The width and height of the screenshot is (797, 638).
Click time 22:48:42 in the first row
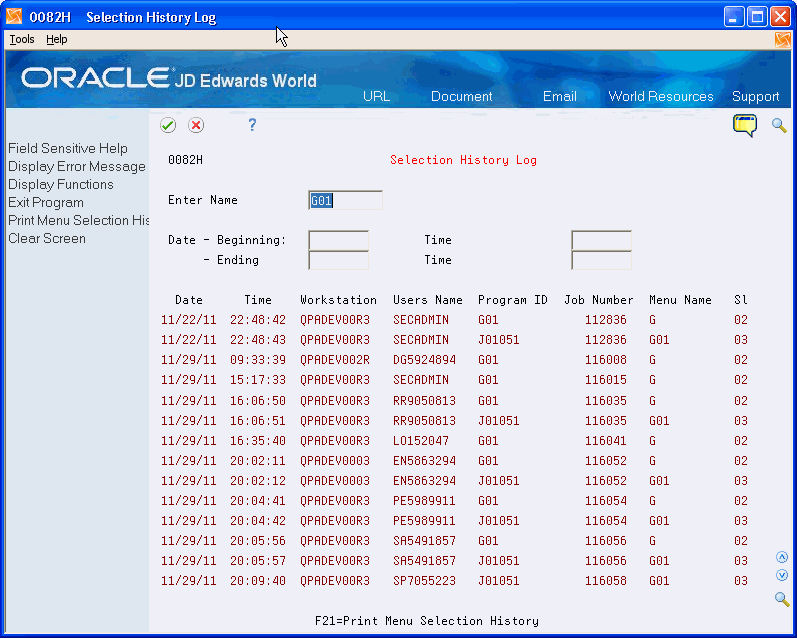tap(258, 320)
